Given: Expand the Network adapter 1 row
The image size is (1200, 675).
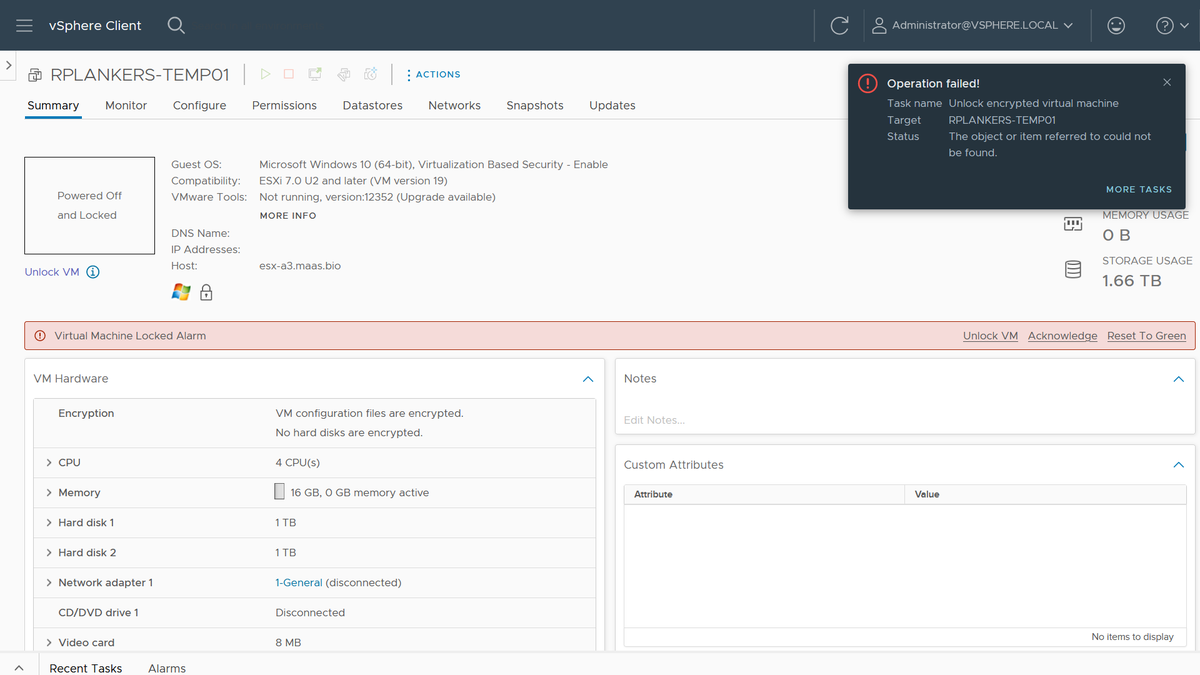Looking at the screenshot, I should [49, 583].
